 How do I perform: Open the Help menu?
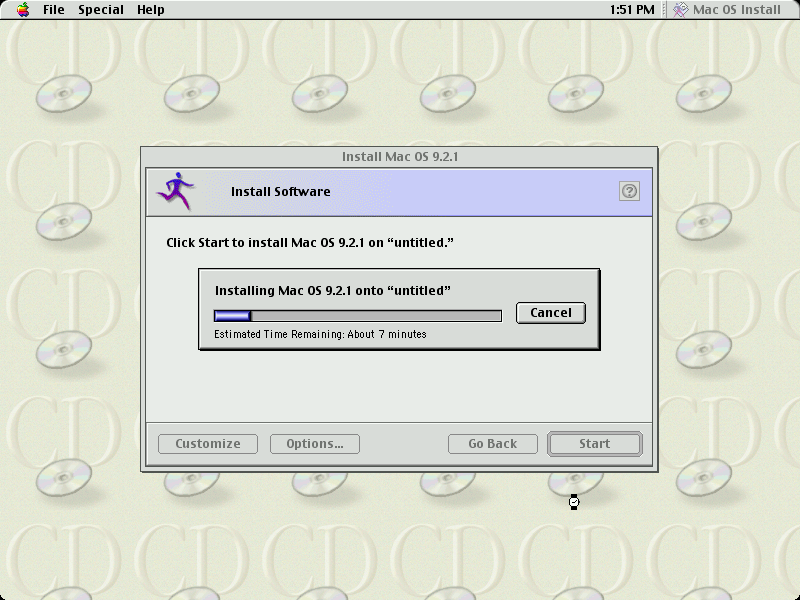pyautogui.click(x=151, y=10)
